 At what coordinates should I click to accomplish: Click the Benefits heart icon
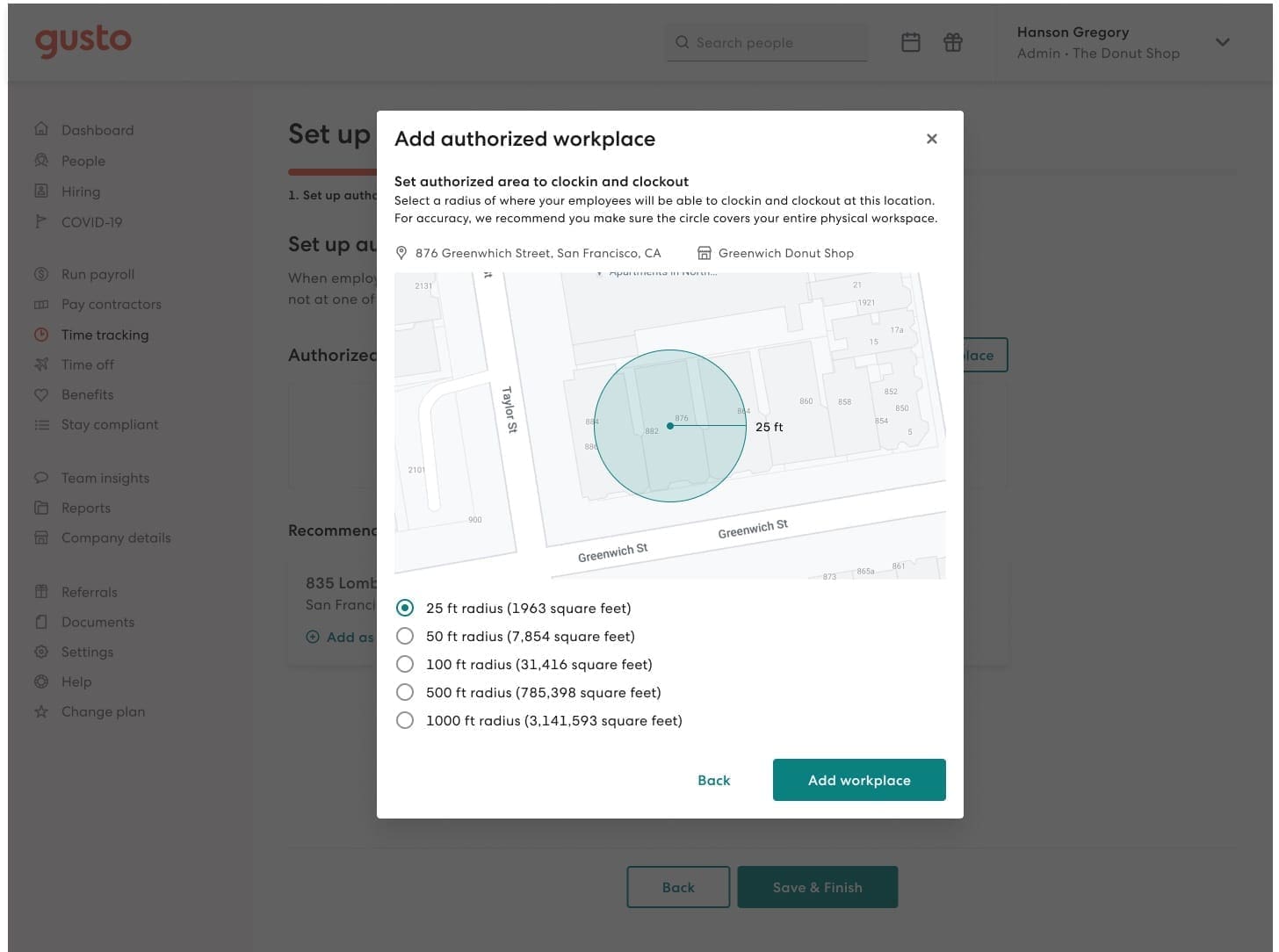pyautogui.click(x=41, y=394)
